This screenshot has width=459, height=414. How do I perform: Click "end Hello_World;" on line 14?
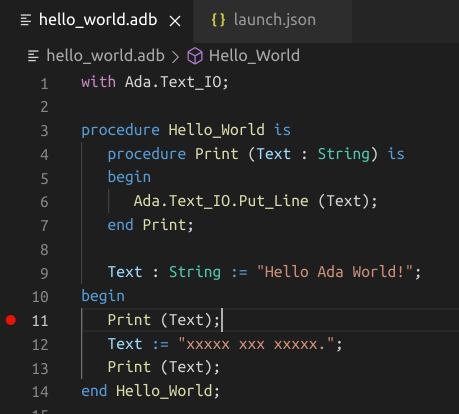click(x=151, y=391)
